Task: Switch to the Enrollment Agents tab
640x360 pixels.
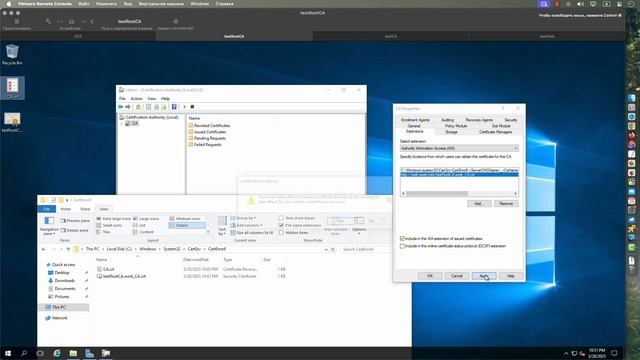Action: [x=415, y=120]
